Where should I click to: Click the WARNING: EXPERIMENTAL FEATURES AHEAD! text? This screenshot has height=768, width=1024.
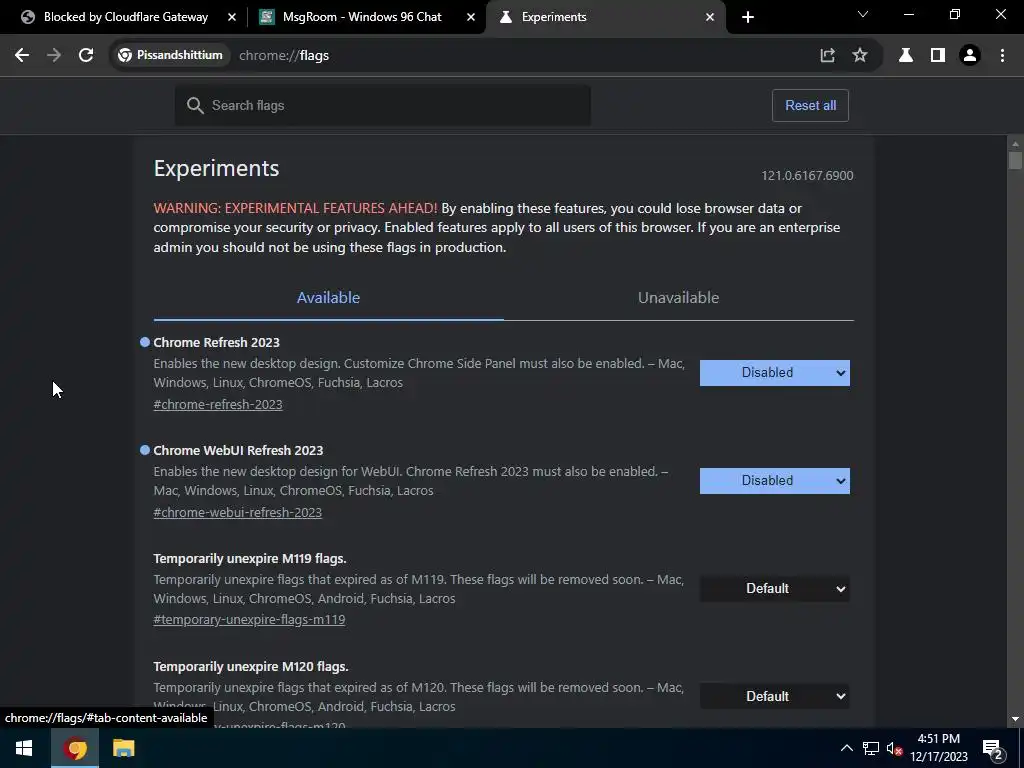(x=295, y=208)
